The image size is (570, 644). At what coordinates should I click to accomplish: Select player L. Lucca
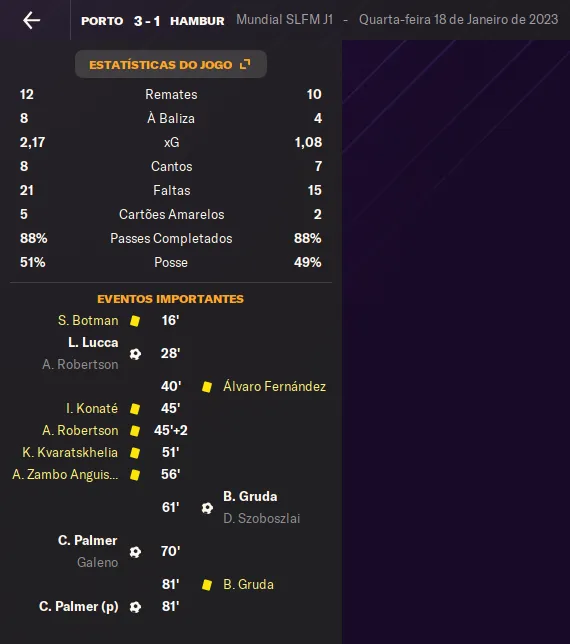pyautogui.click(x=93, y=343)
